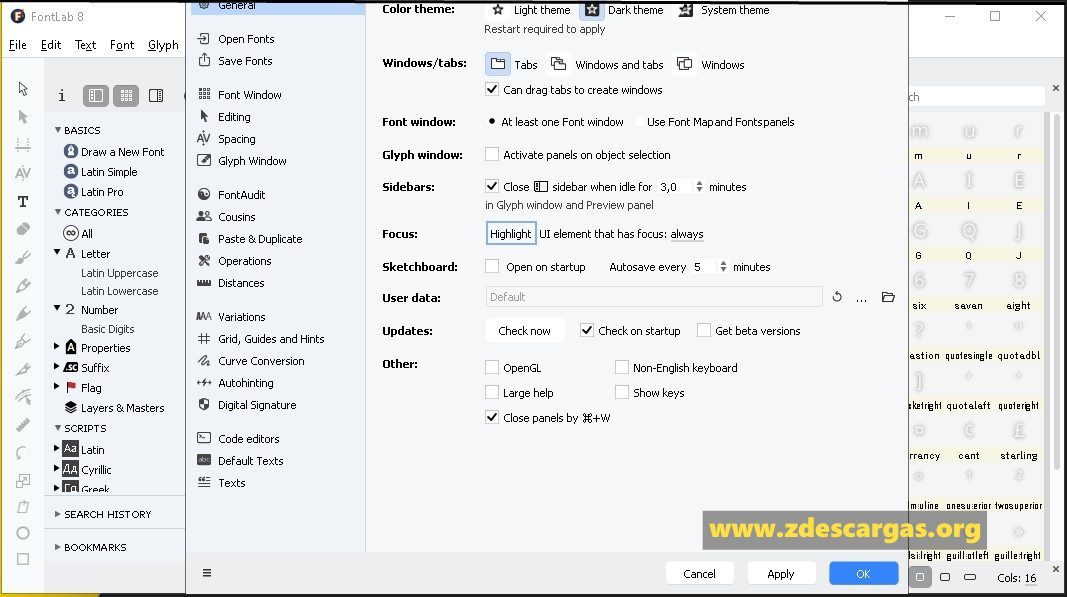This screenshot has width=1067, height=597.
Task: Select the Text tool in left toolbar
Action: 23,201
